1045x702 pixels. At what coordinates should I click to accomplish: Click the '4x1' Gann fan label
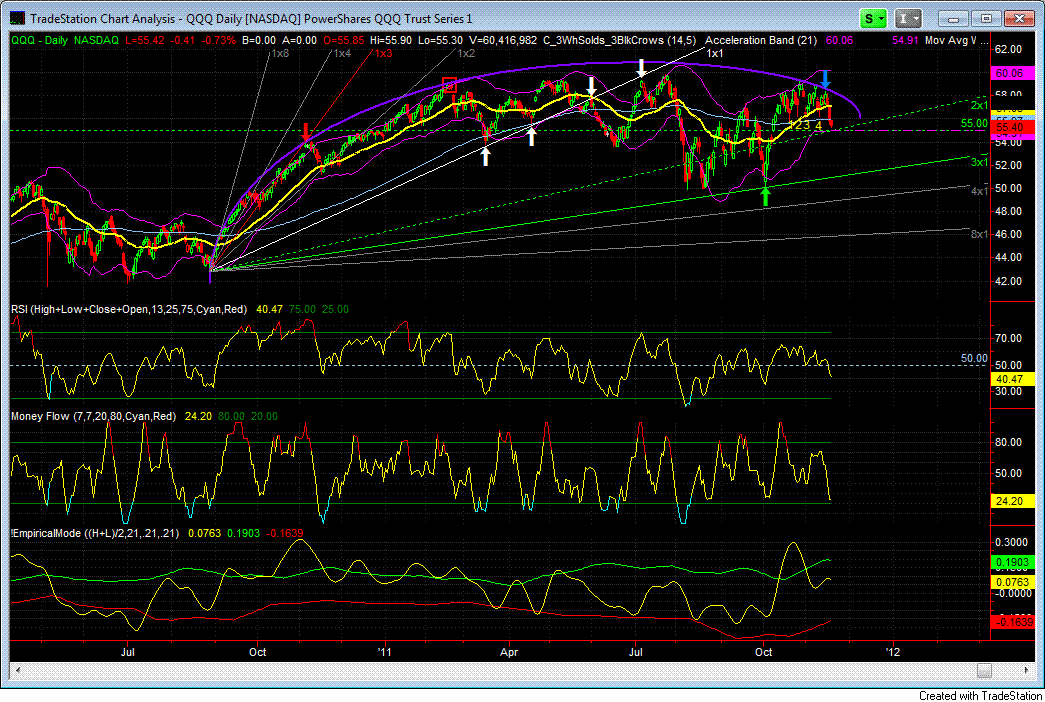point(979,191)
